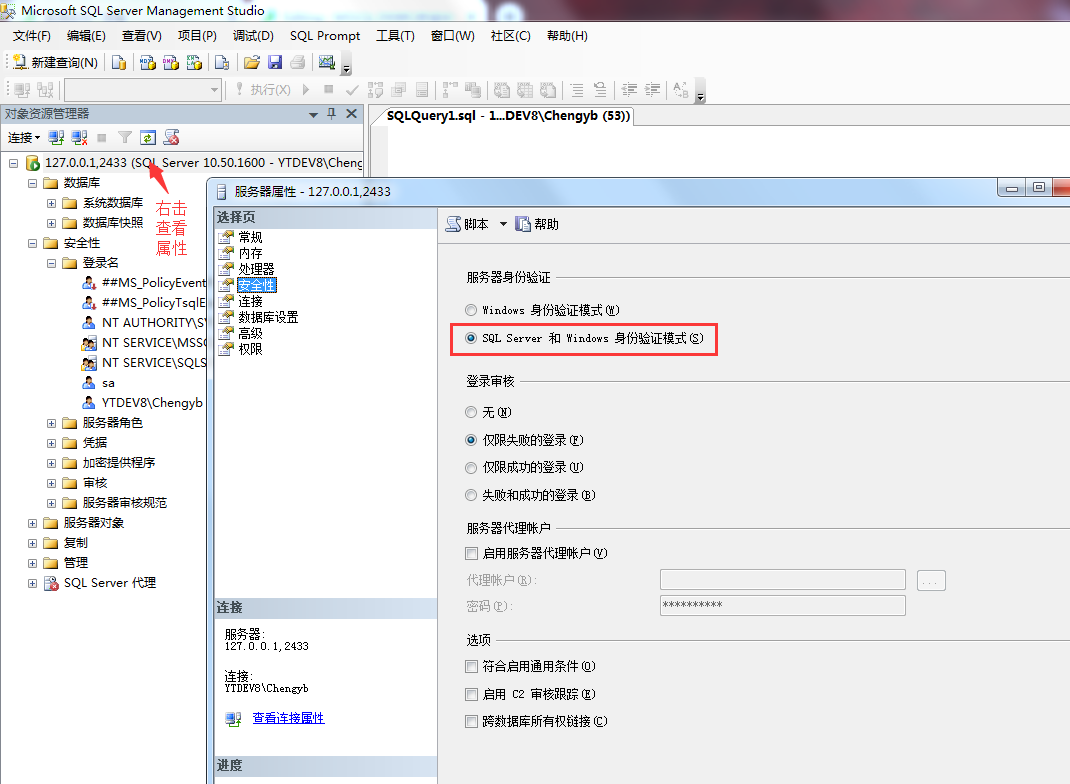Open the SQL Prompt menu

point(325,35)
